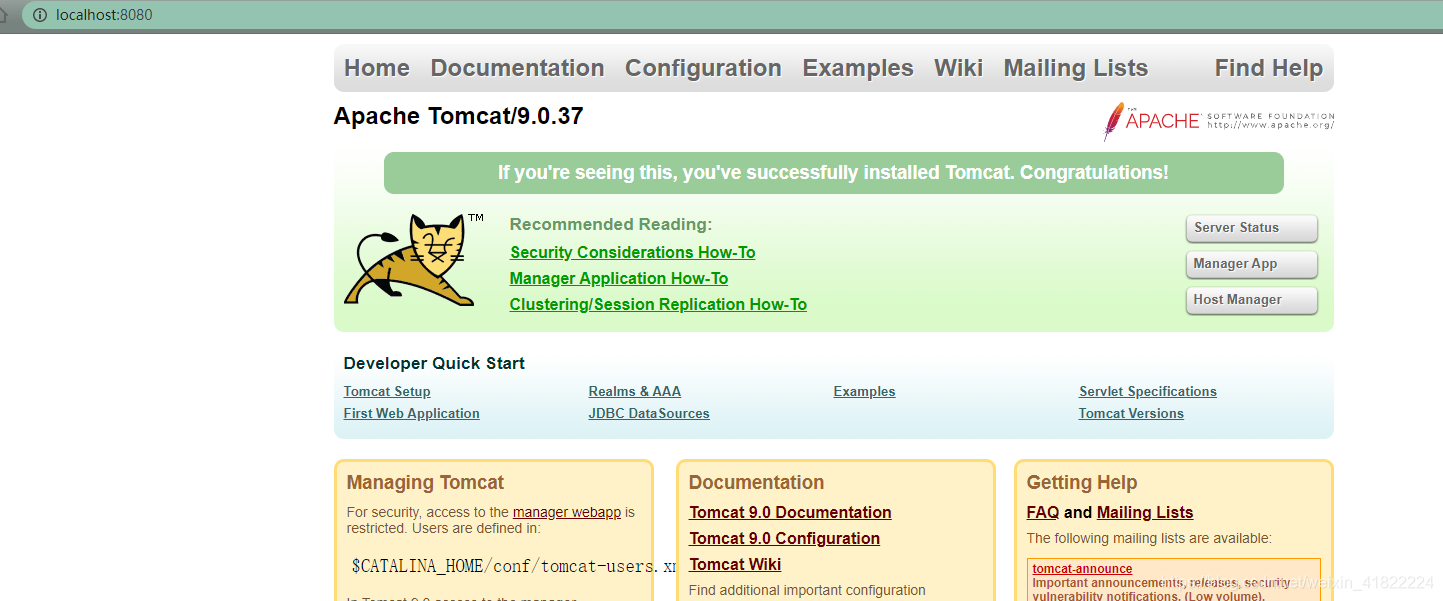This screenshot has width=1443, height=601.
Task: Click the Apache Tomcat/9.0.37 heading
Action: point(458,116)
